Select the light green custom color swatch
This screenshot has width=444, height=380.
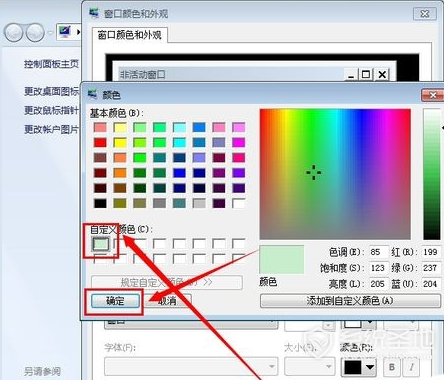(x=101, y=244)
